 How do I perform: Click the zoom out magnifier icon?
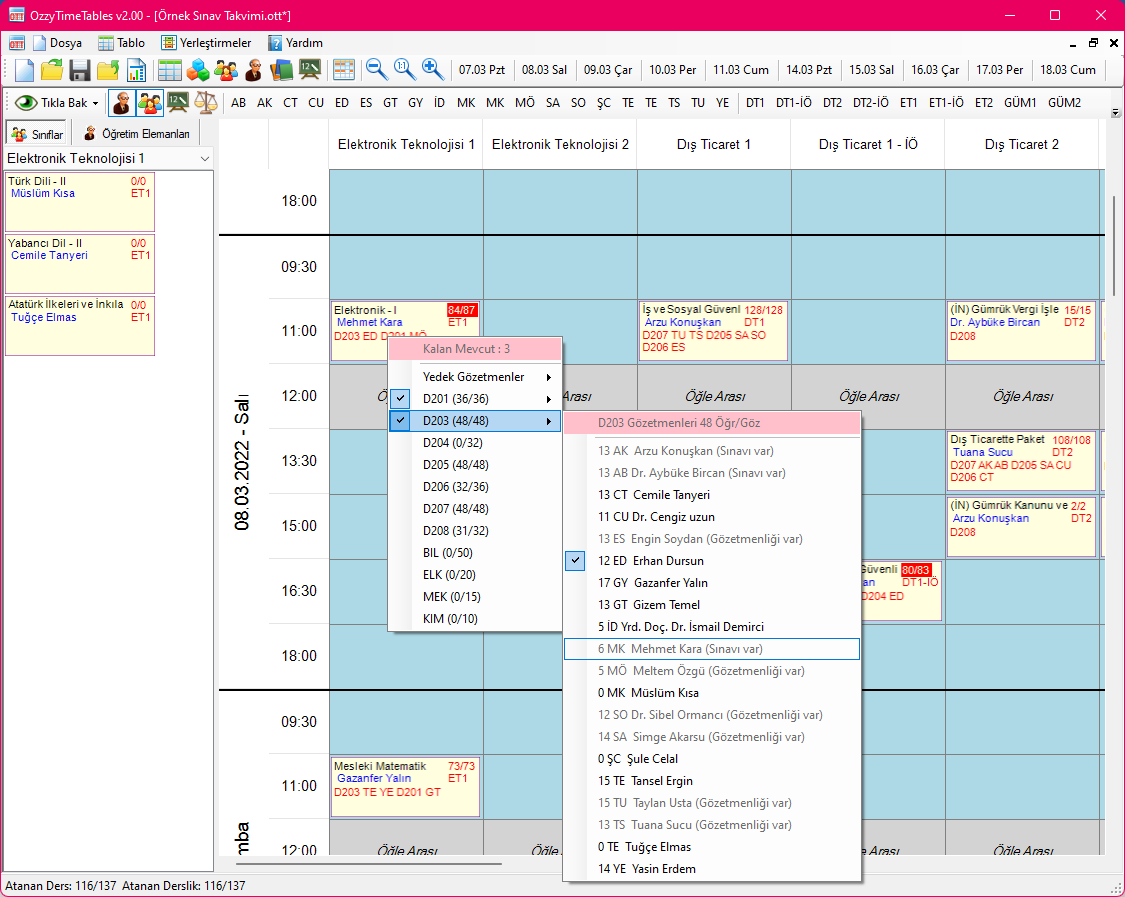point(376,70)
